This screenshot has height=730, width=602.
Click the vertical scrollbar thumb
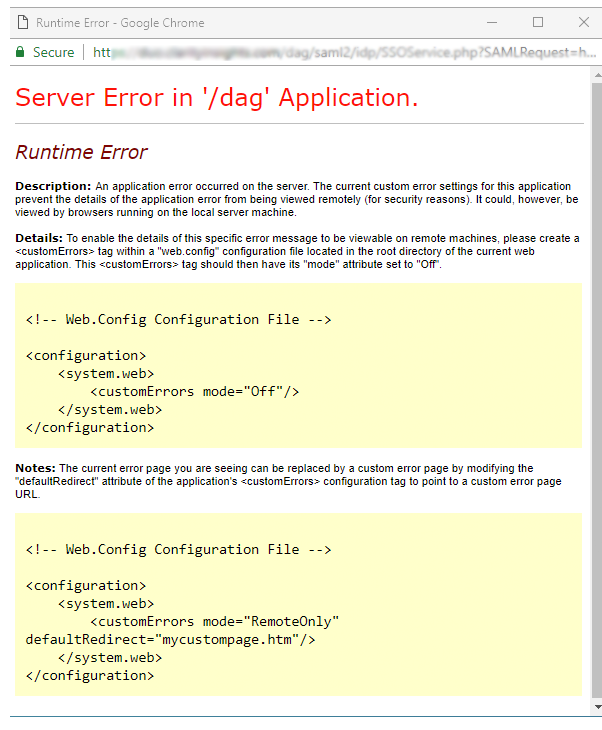pos(596,390)
